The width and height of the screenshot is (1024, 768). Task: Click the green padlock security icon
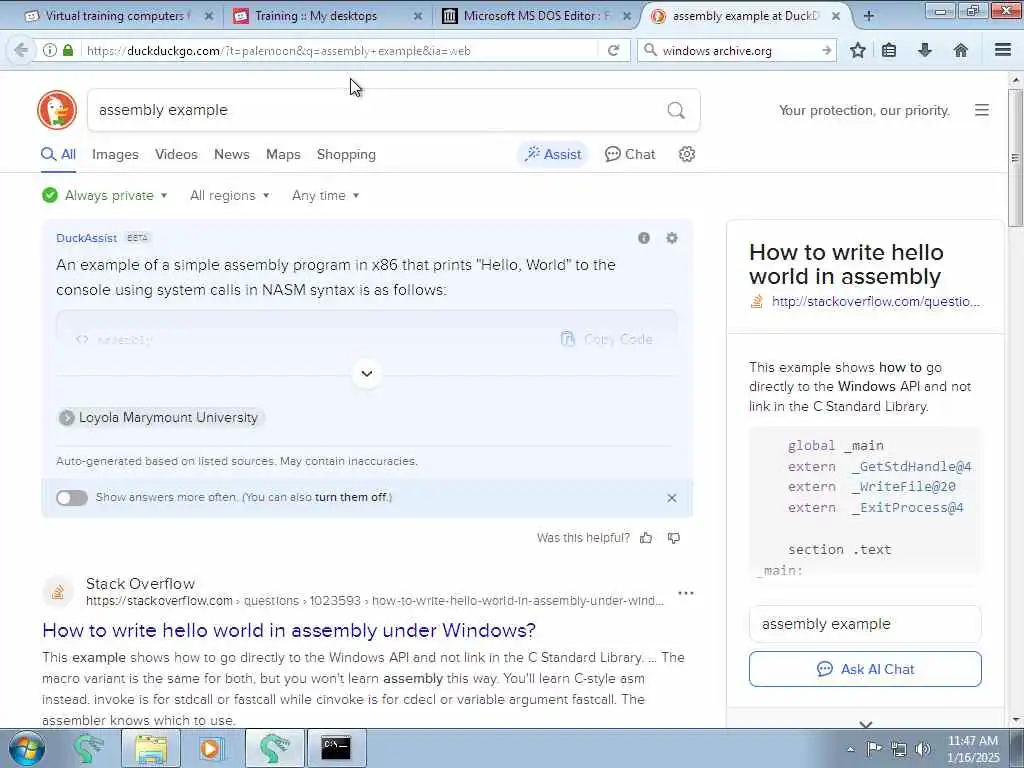[x=68, y=50]
